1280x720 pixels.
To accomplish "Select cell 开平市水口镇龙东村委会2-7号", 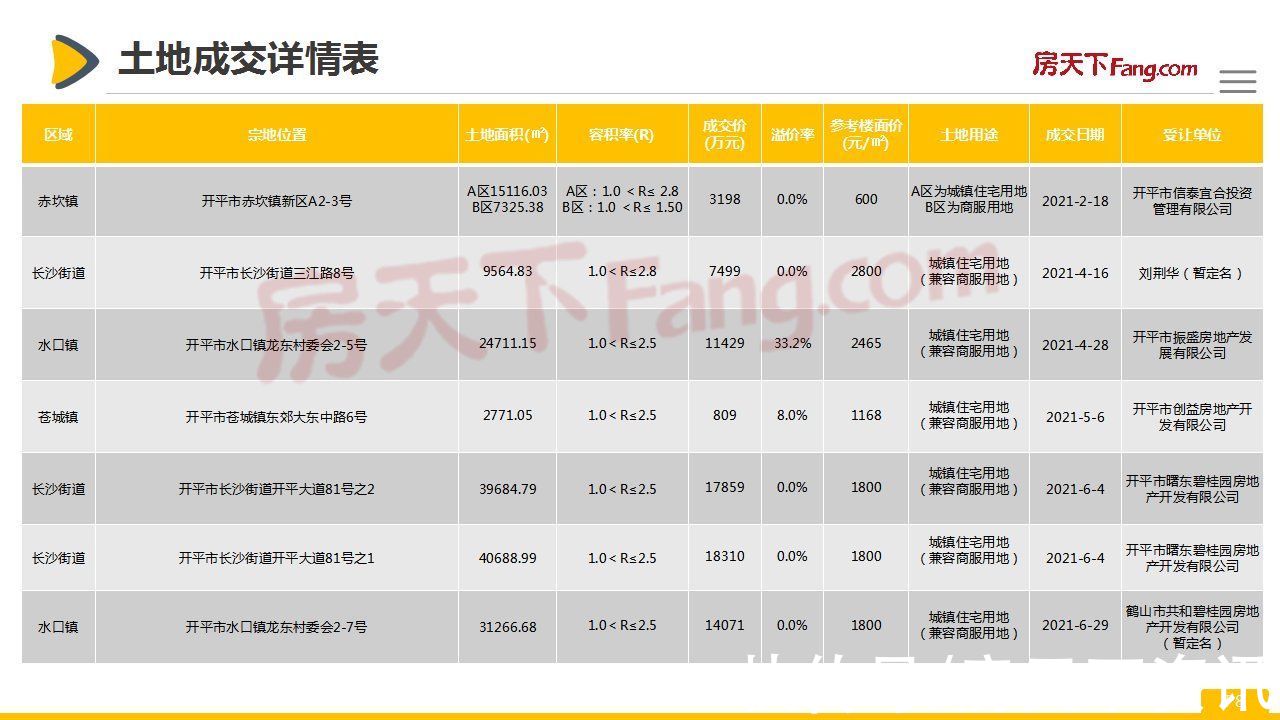I will [x=277, y=627].
